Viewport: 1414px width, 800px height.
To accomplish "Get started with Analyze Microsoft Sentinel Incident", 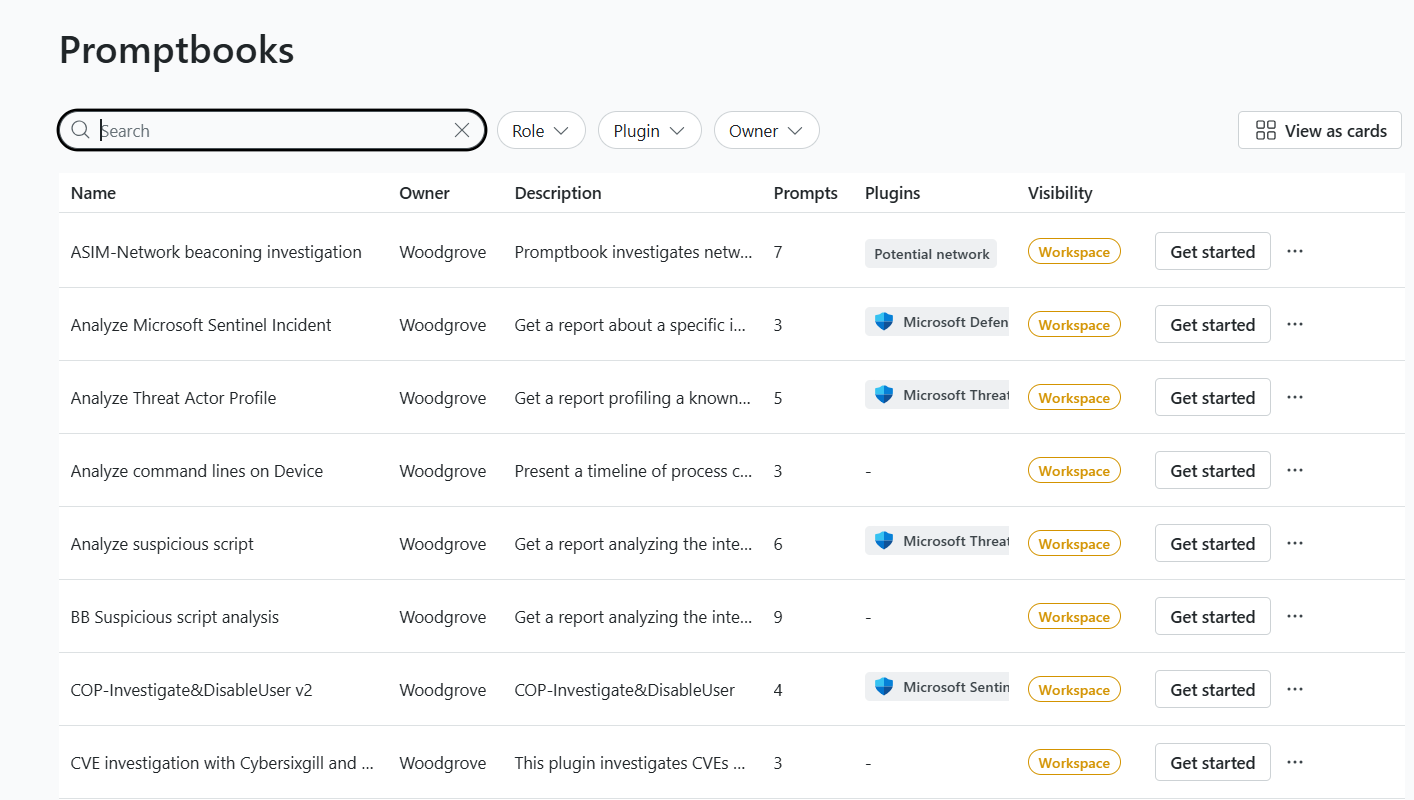I will point(1212,324).
